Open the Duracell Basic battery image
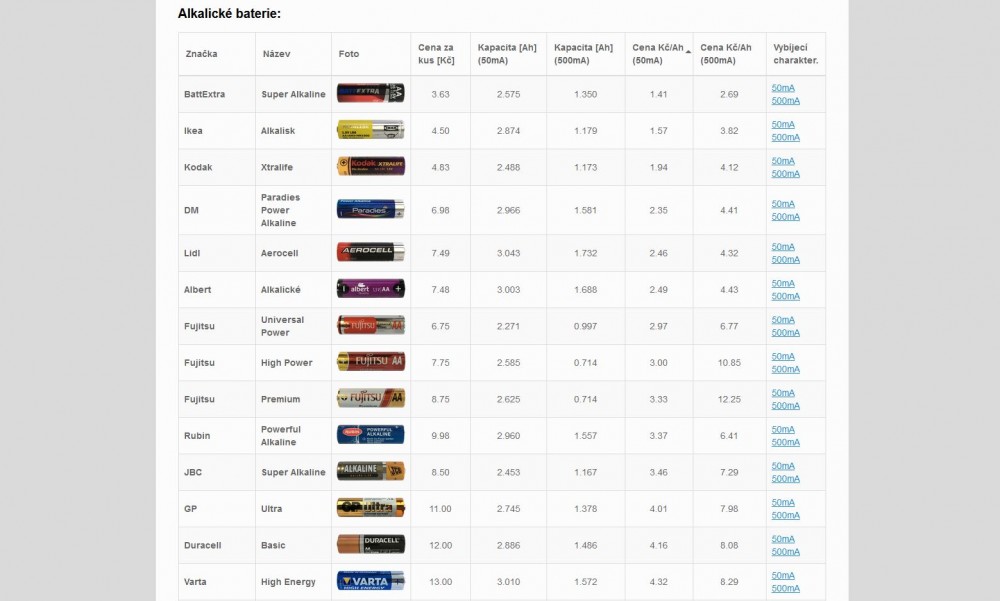The image size is (1000, 601). [371, 545]
